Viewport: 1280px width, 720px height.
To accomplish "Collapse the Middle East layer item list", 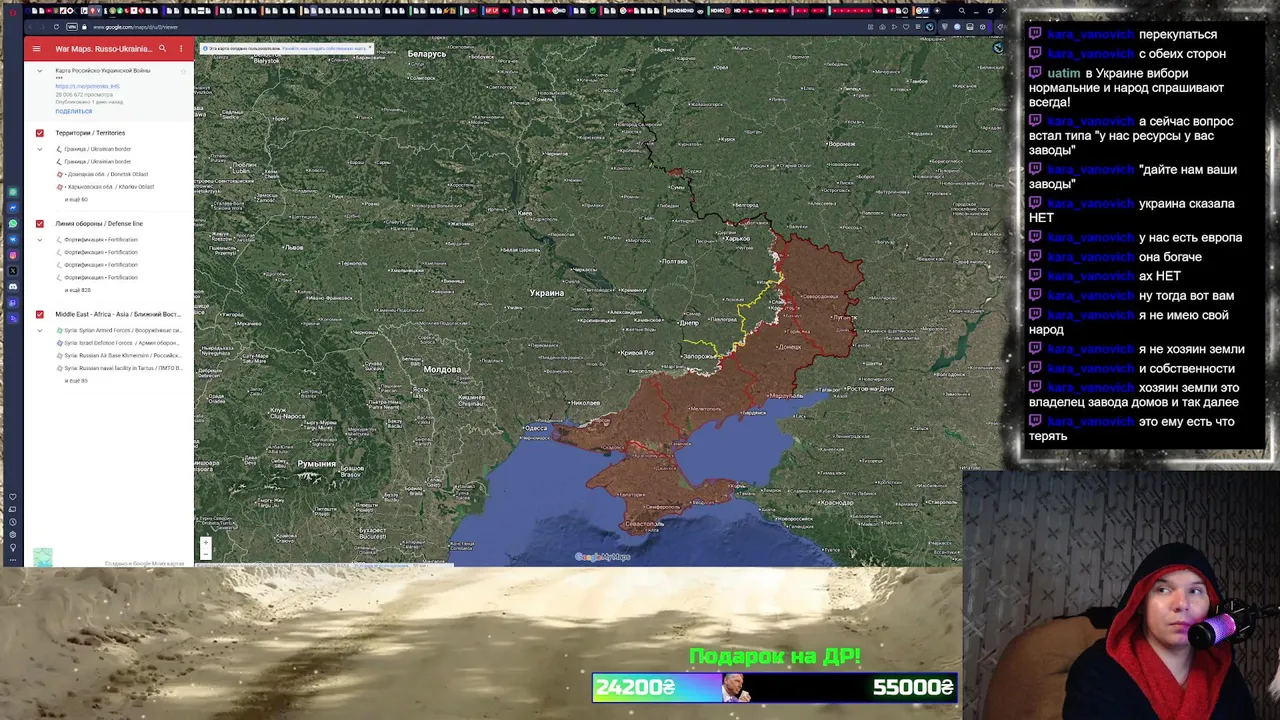I will [40, 330].
